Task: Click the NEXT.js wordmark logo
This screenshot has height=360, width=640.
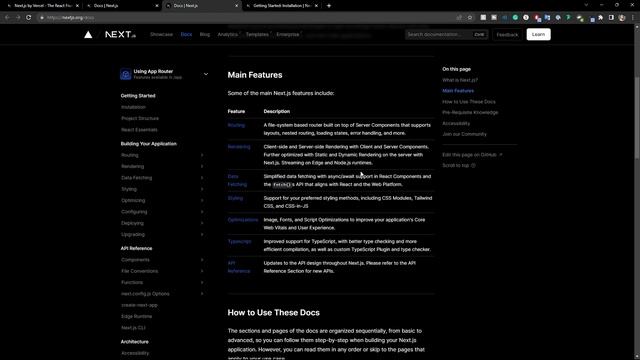Action: tap(120, 35)
